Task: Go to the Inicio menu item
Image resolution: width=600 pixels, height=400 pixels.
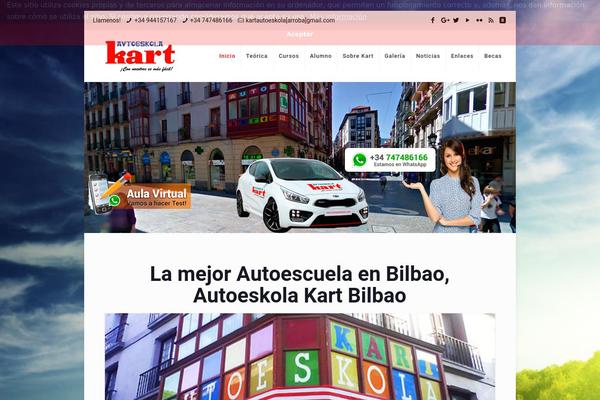Action: (x=227, y=56)
